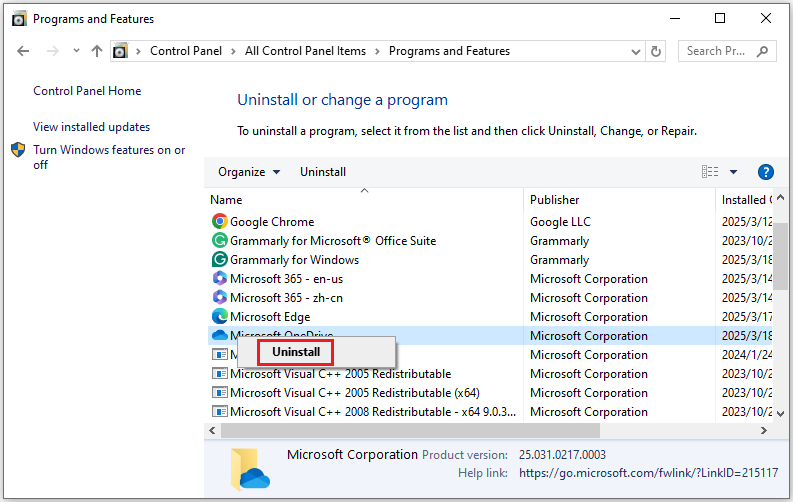Click the Microsoft 365 - en-us icon

click(219, 279)
